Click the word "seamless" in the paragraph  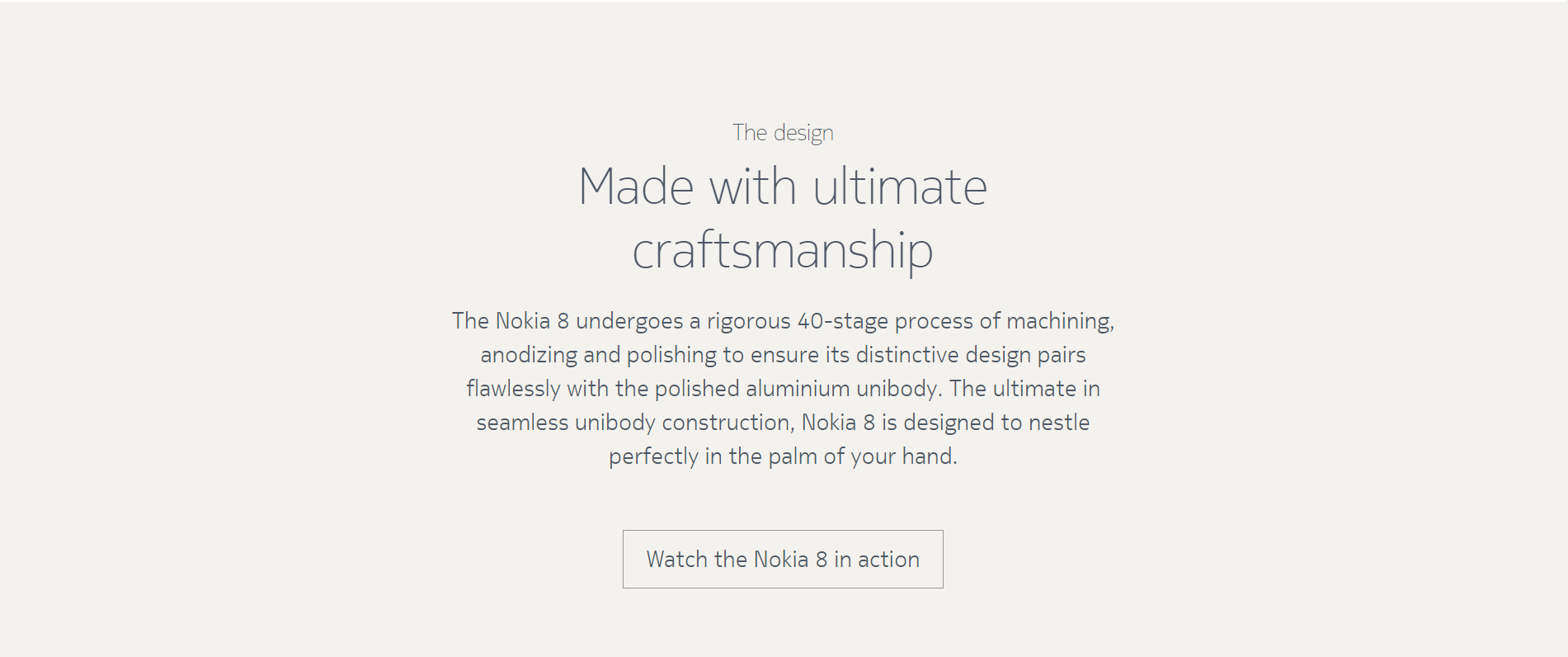pos(522,423)
